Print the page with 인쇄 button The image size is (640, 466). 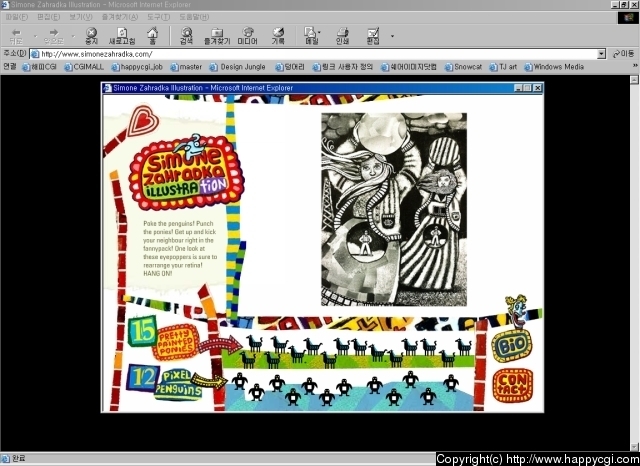pos(342,36)
